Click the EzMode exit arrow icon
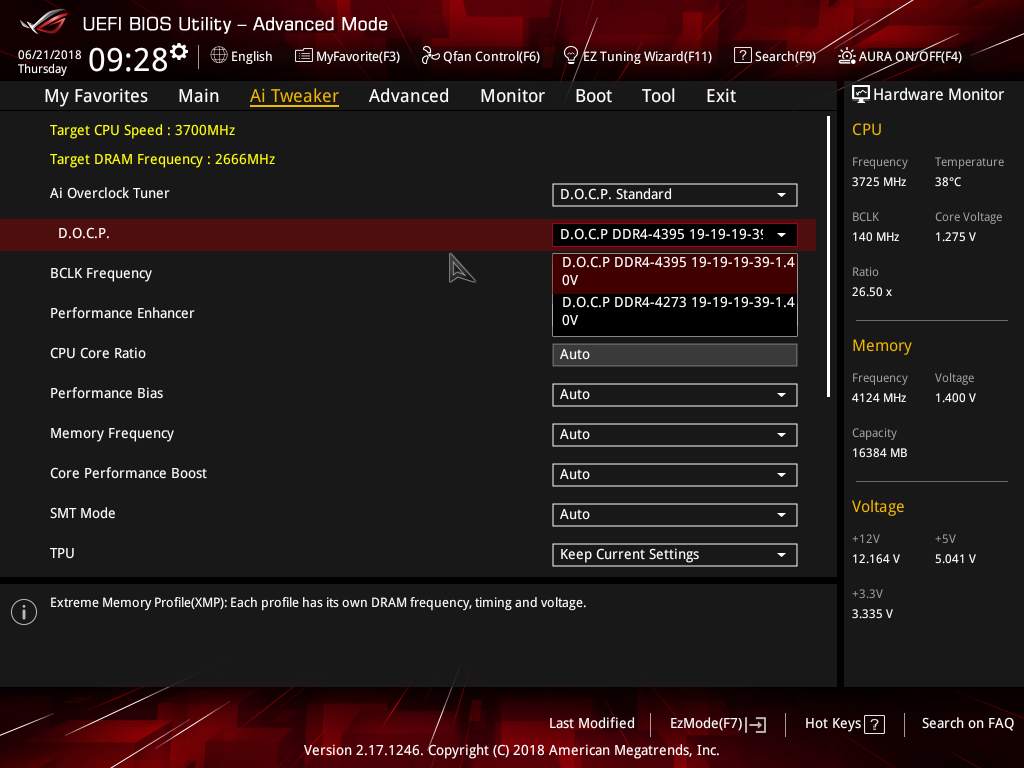 [756, 724]
